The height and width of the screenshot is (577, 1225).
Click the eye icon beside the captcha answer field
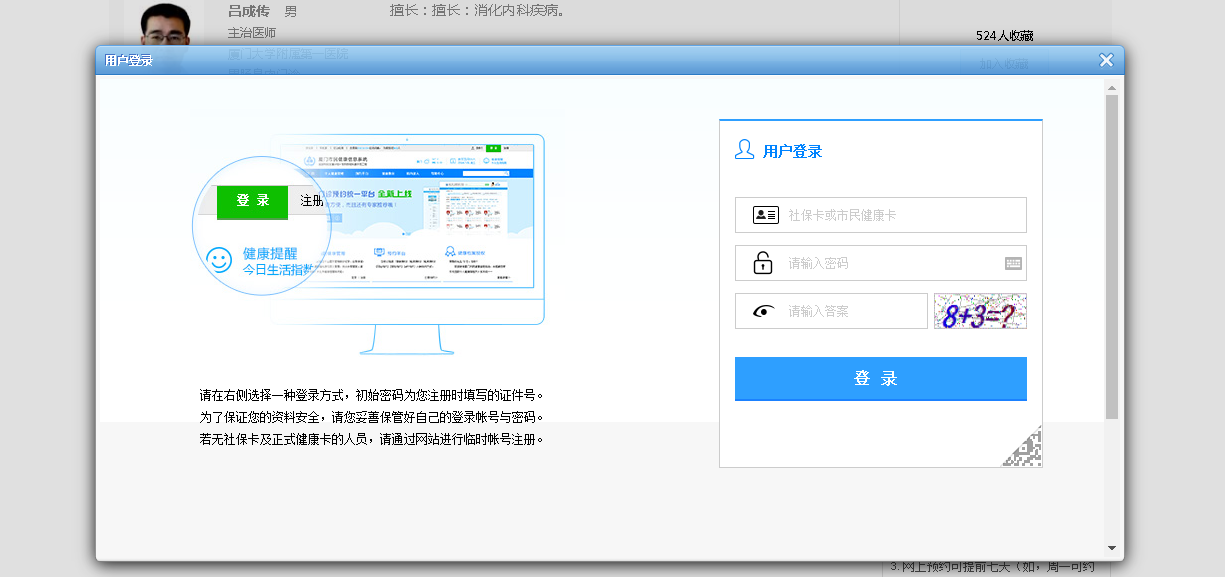pyautogui.click(x=765, y=311)
